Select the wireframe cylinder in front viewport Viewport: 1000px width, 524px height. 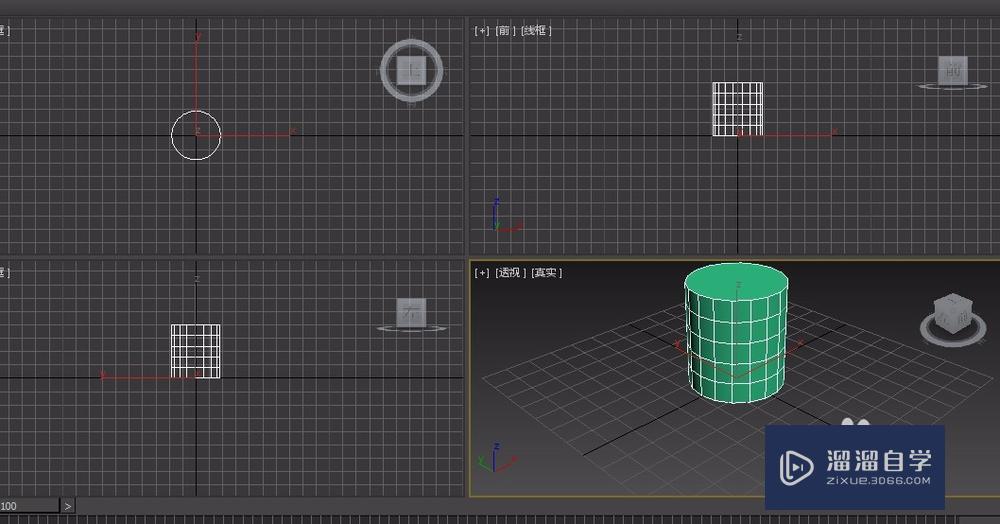pos(737,108)
